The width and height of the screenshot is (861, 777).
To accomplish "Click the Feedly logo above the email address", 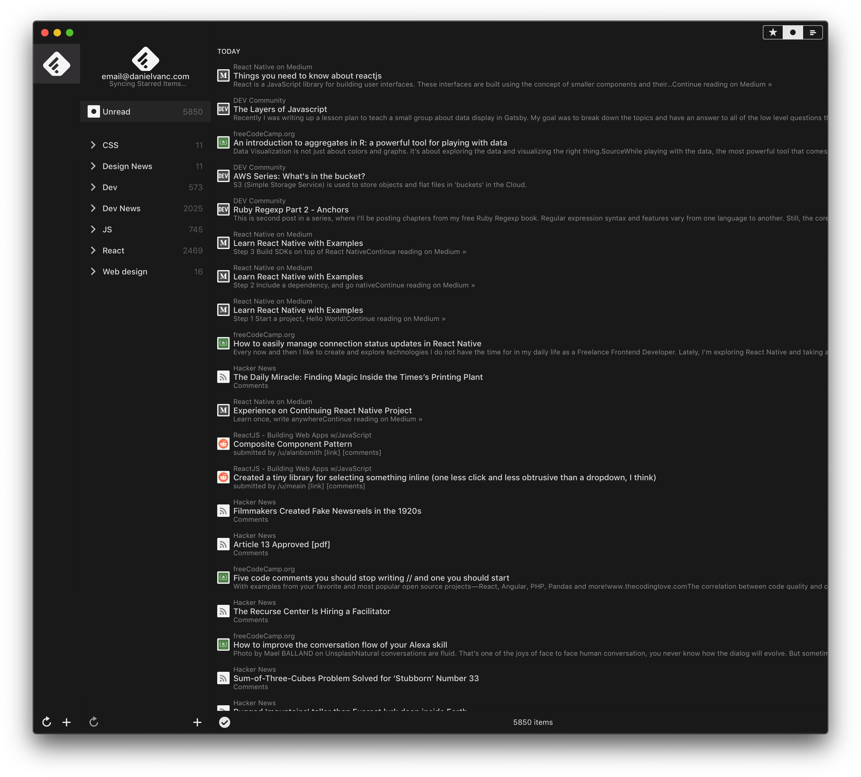I will (146, 59).
